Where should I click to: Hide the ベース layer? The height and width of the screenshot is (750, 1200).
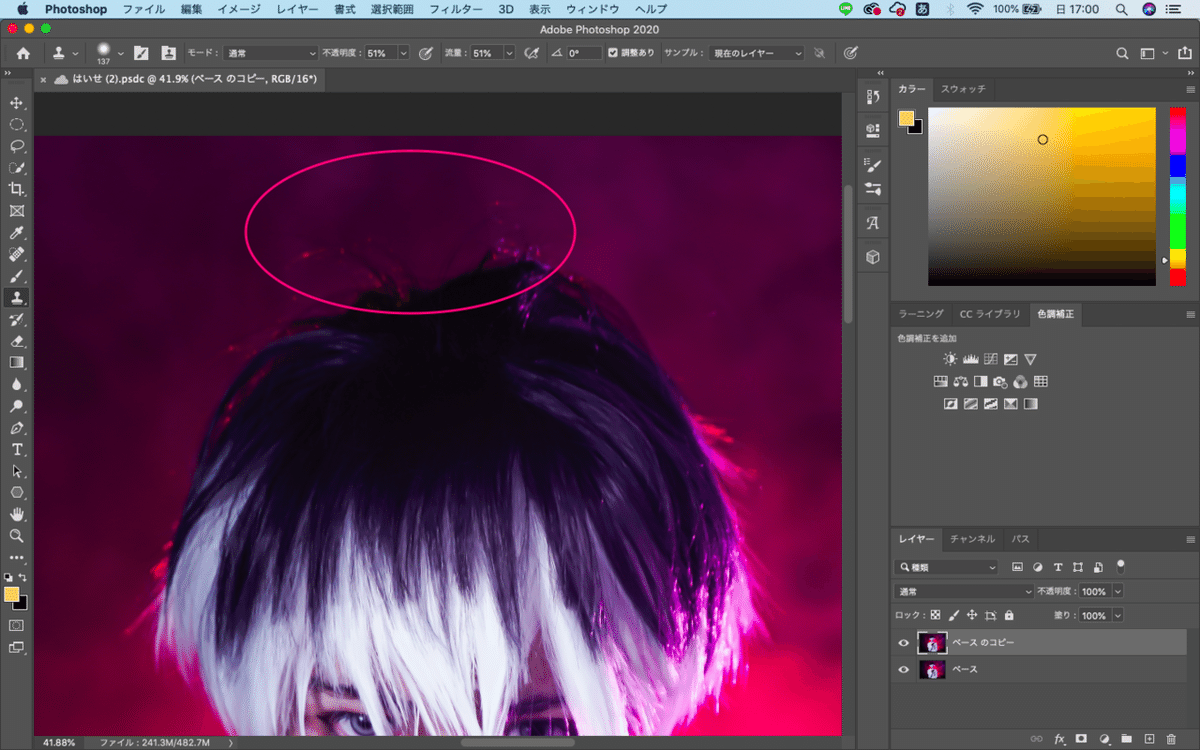[x=904, y=669]
